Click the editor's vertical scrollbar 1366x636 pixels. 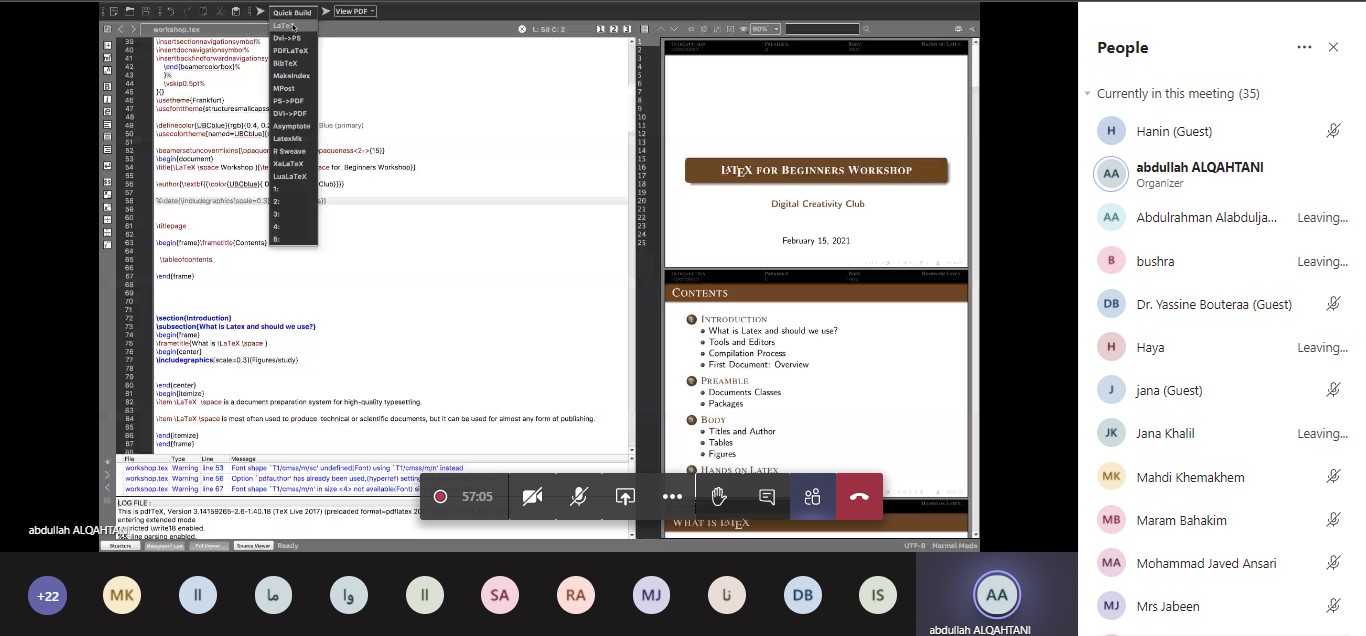pyautogui.click(x=632, y=200)
